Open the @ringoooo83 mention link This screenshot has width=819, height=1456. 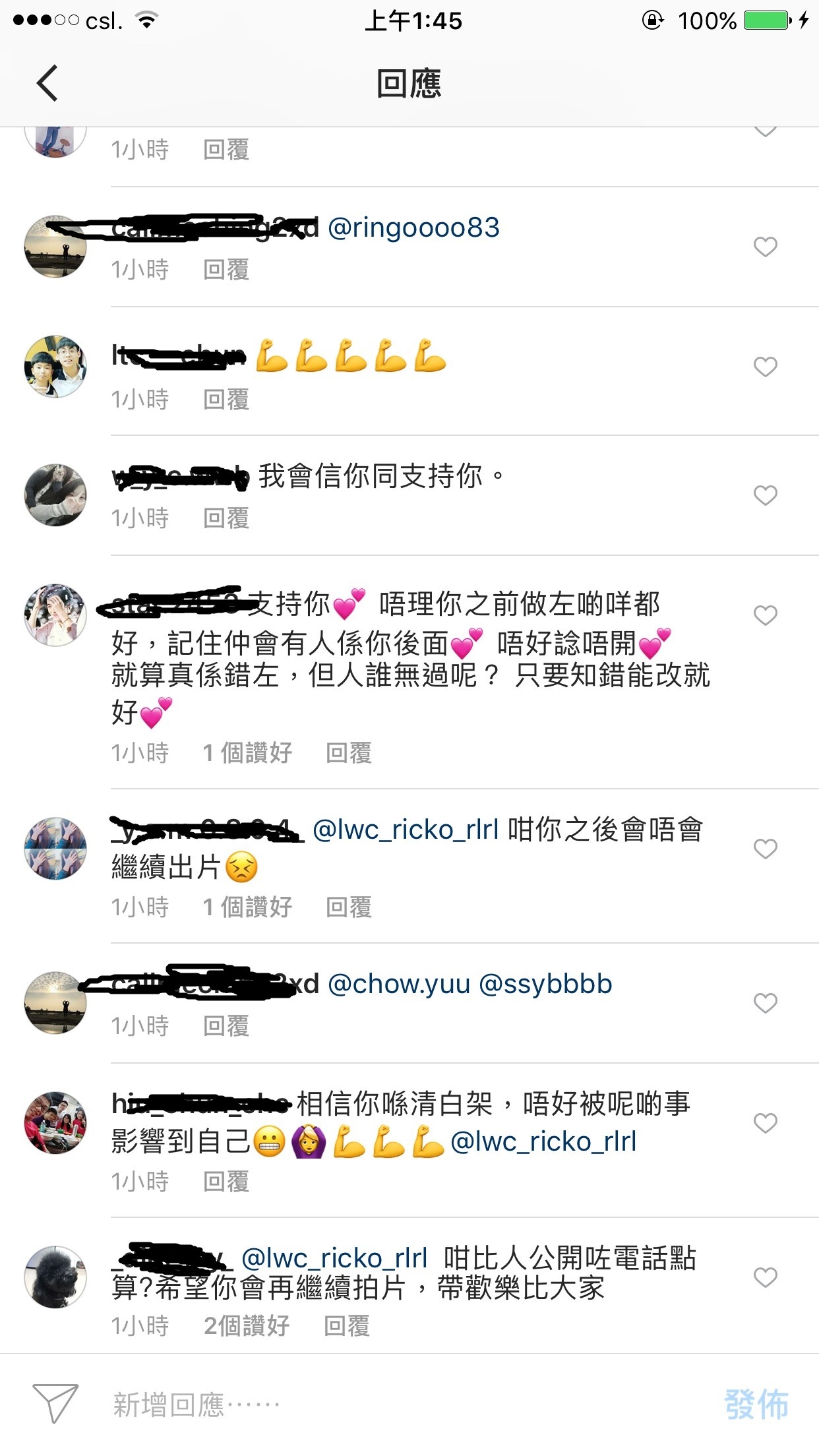tap(413, 228)
